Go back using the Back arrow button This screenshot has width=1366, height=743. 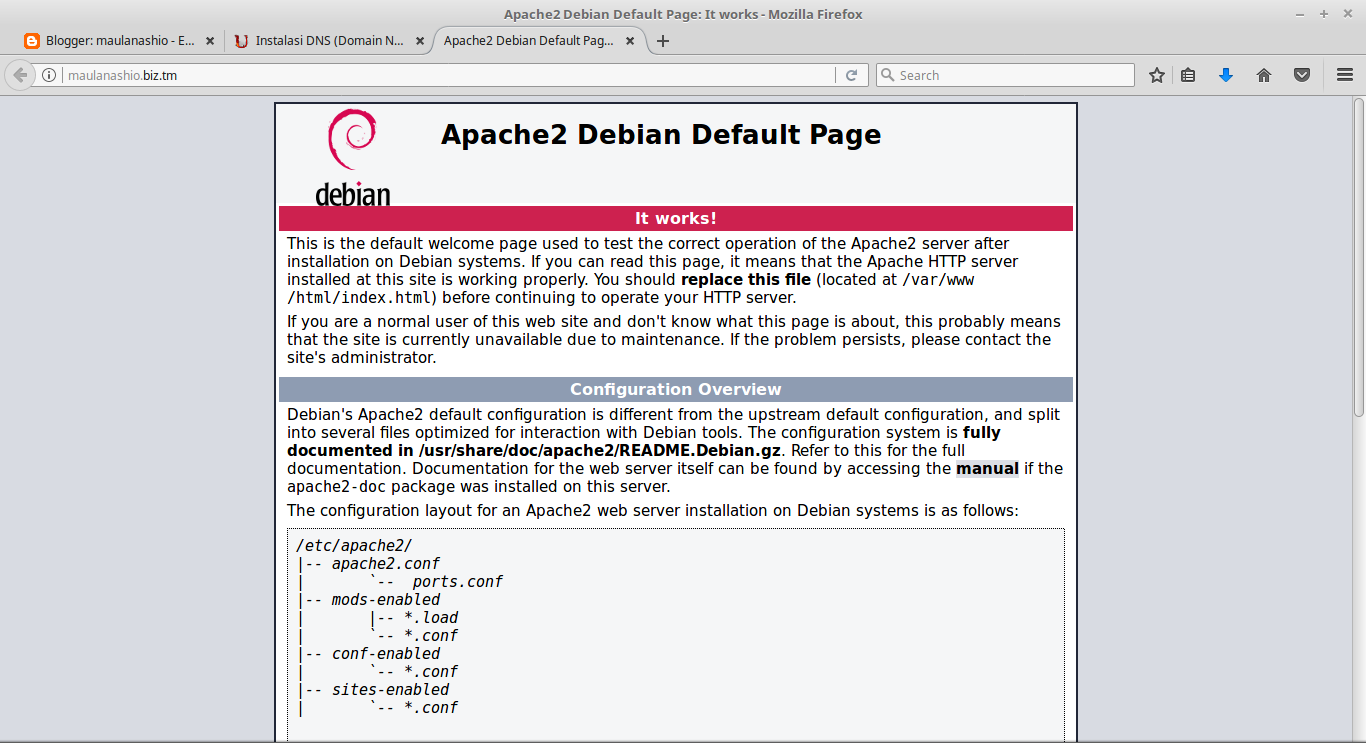(20, 75)
